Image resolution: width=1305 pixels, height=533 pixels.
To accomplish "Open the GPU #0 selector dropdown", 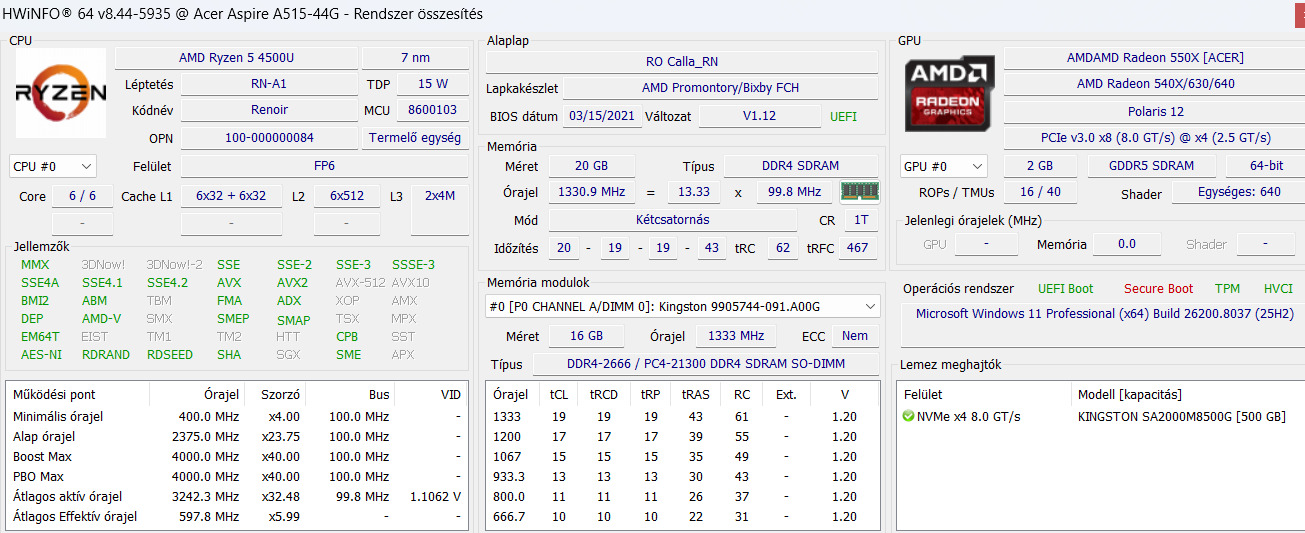I will pyautogui.click(x=943, y=166).
